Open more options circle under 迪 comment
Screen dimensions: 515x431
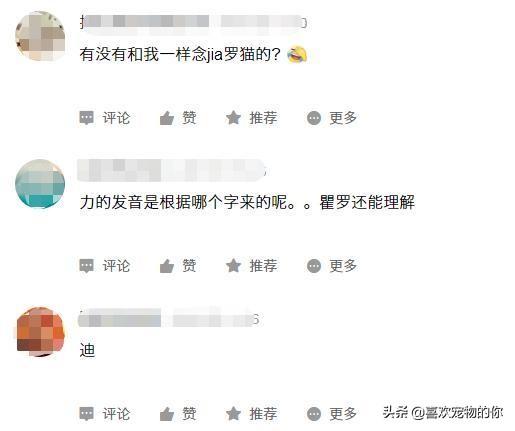click(x=314, y=414)
